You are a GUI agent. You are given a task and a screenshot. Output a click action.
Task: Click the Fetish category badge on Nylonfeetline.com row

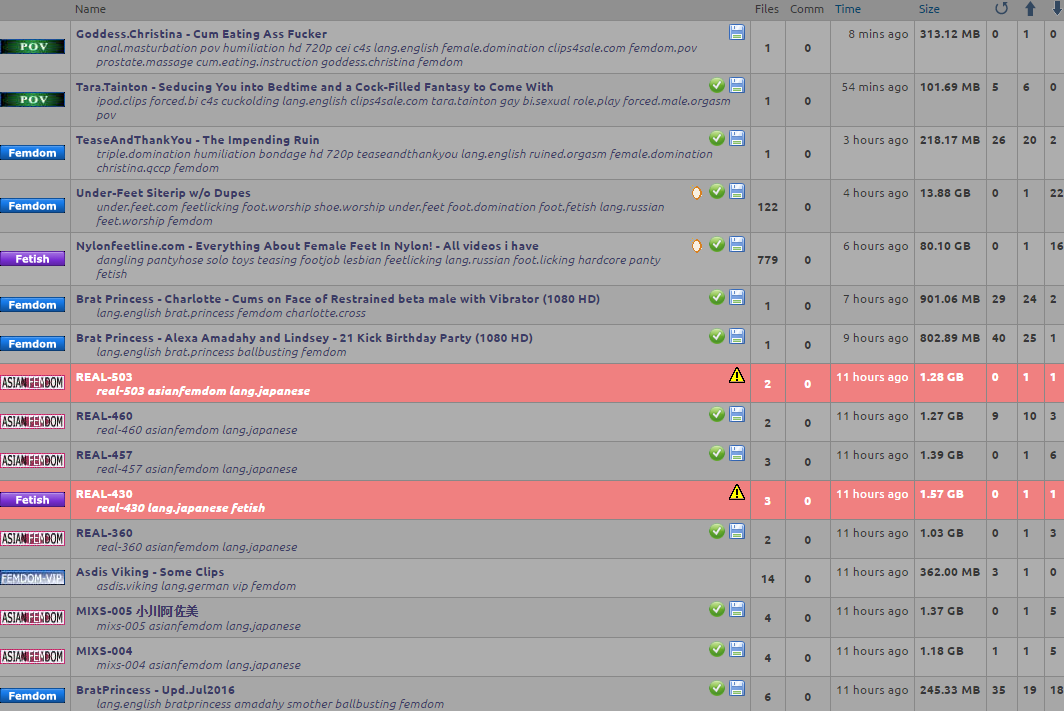tap(33, 258)
